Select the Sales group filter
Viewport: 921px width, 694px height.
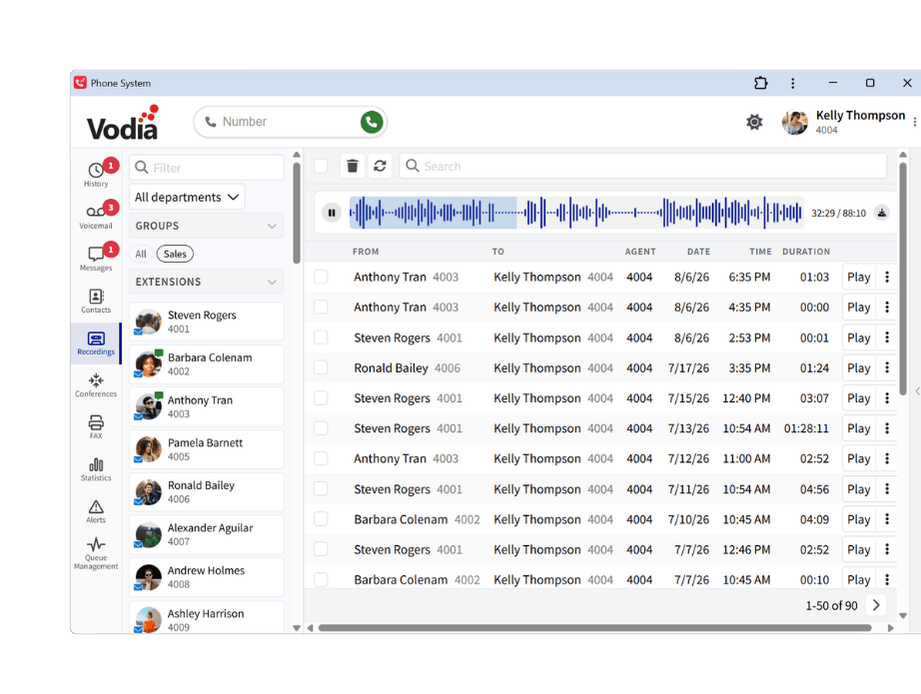point(175,254)
